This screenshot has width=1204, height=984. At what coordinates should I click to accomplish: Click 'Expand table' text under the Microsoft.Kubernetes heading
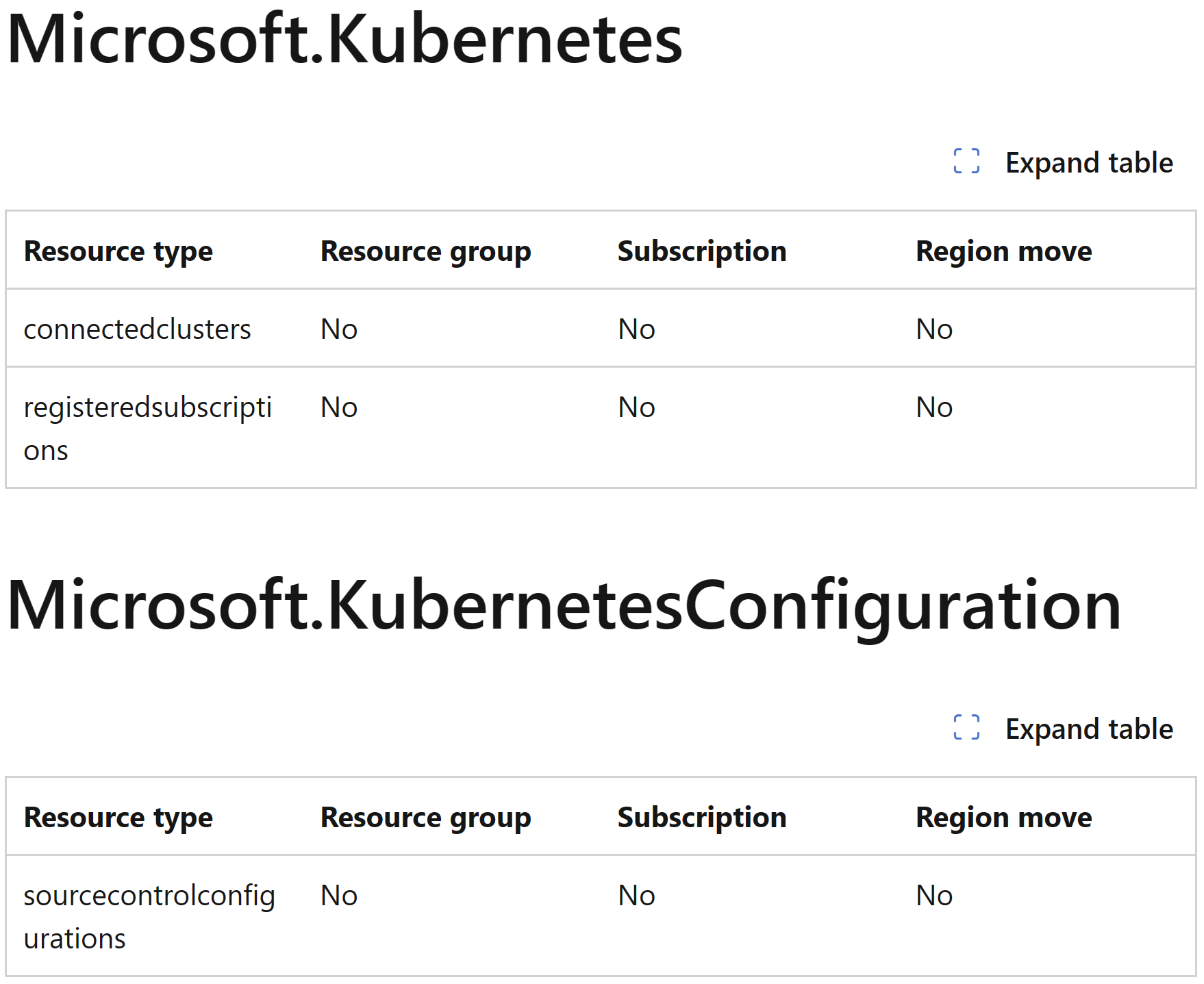click(1089, 163)
